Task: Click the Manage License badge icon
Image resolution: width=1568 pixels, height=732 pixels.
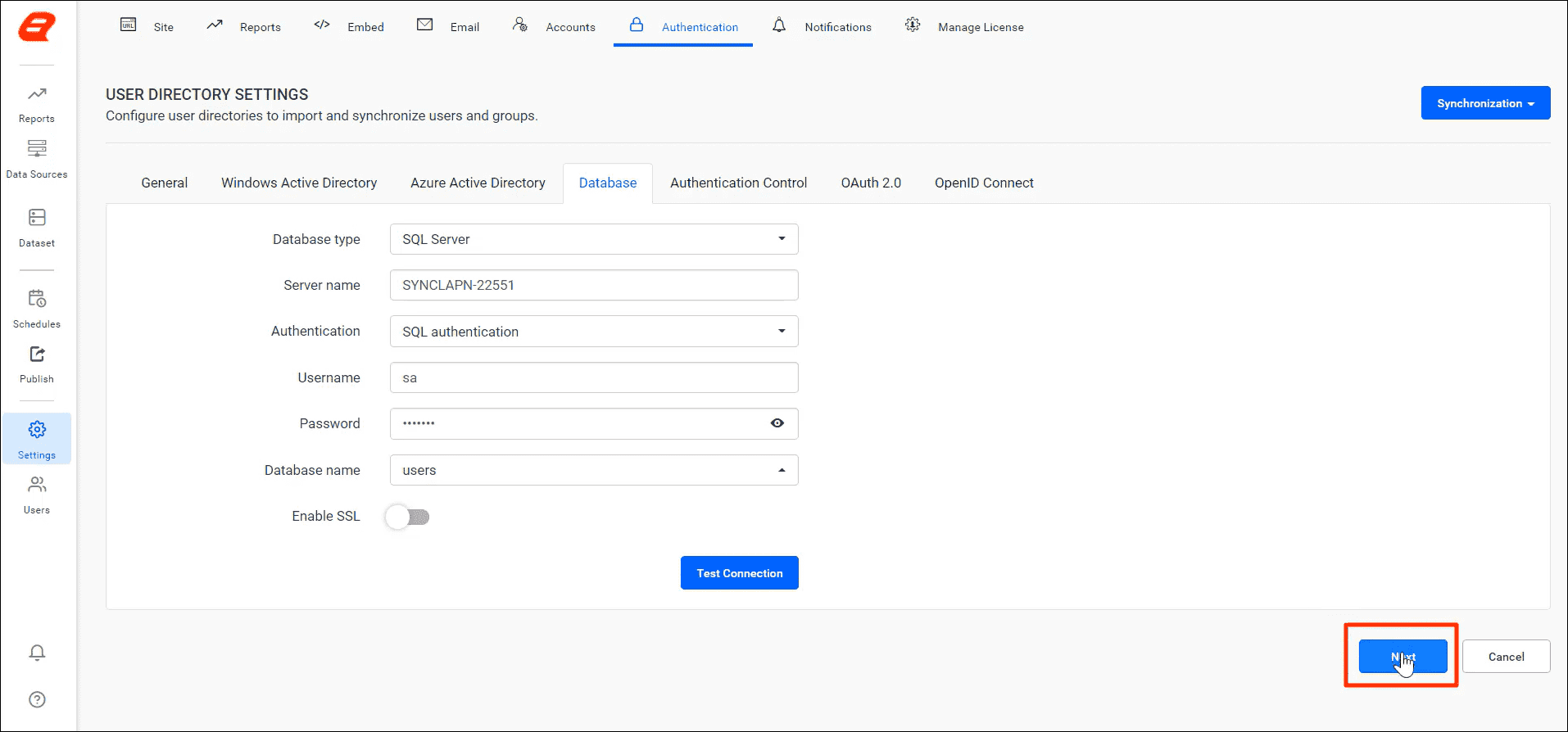Action: tap(913, 25)
